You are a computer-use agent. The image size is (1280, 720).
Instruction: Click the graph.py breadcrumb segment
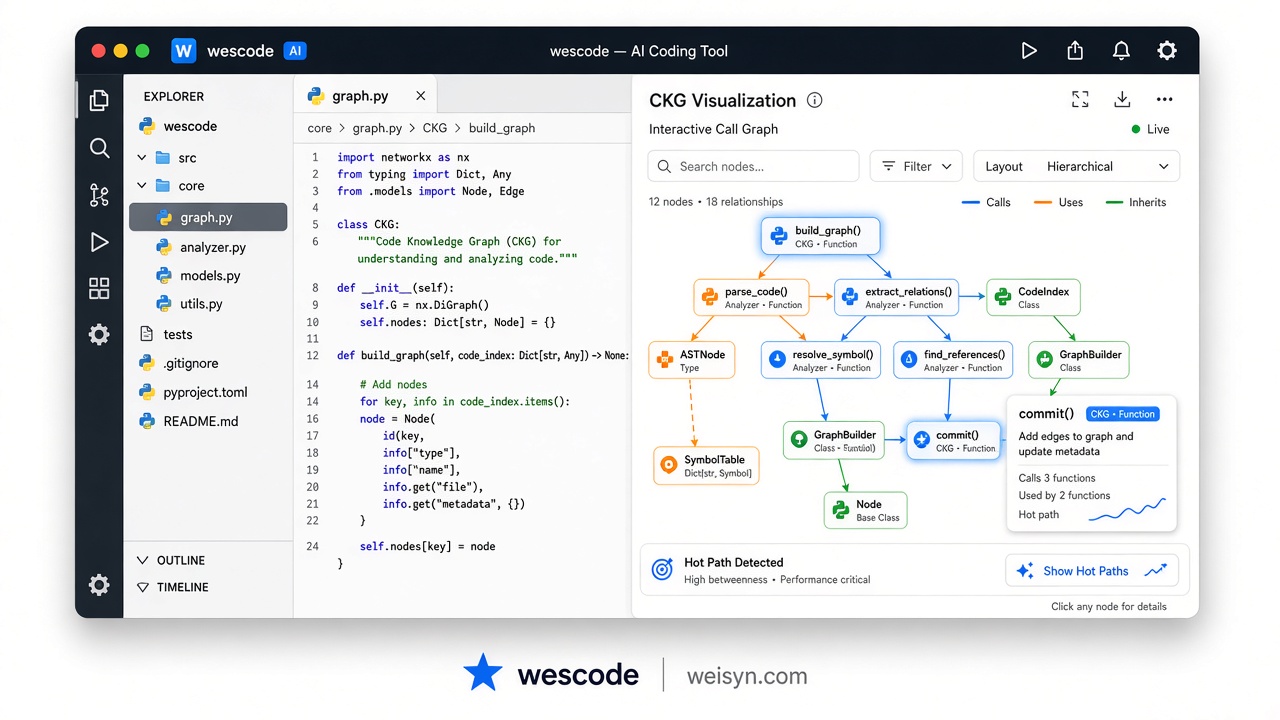tap(377, 128)
